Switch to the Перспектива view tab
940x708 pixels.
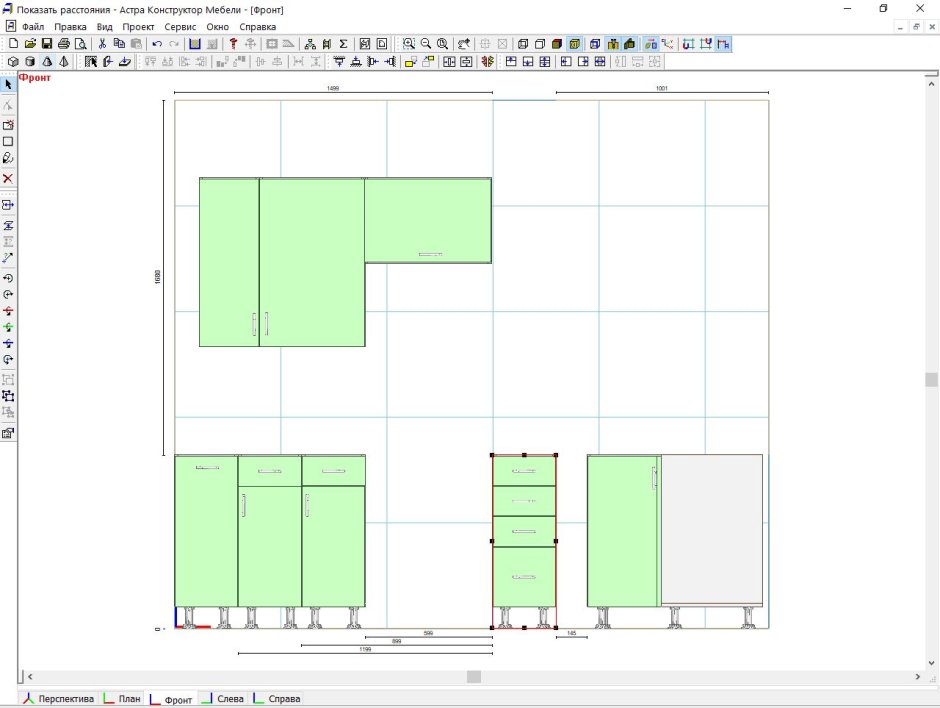59,699
